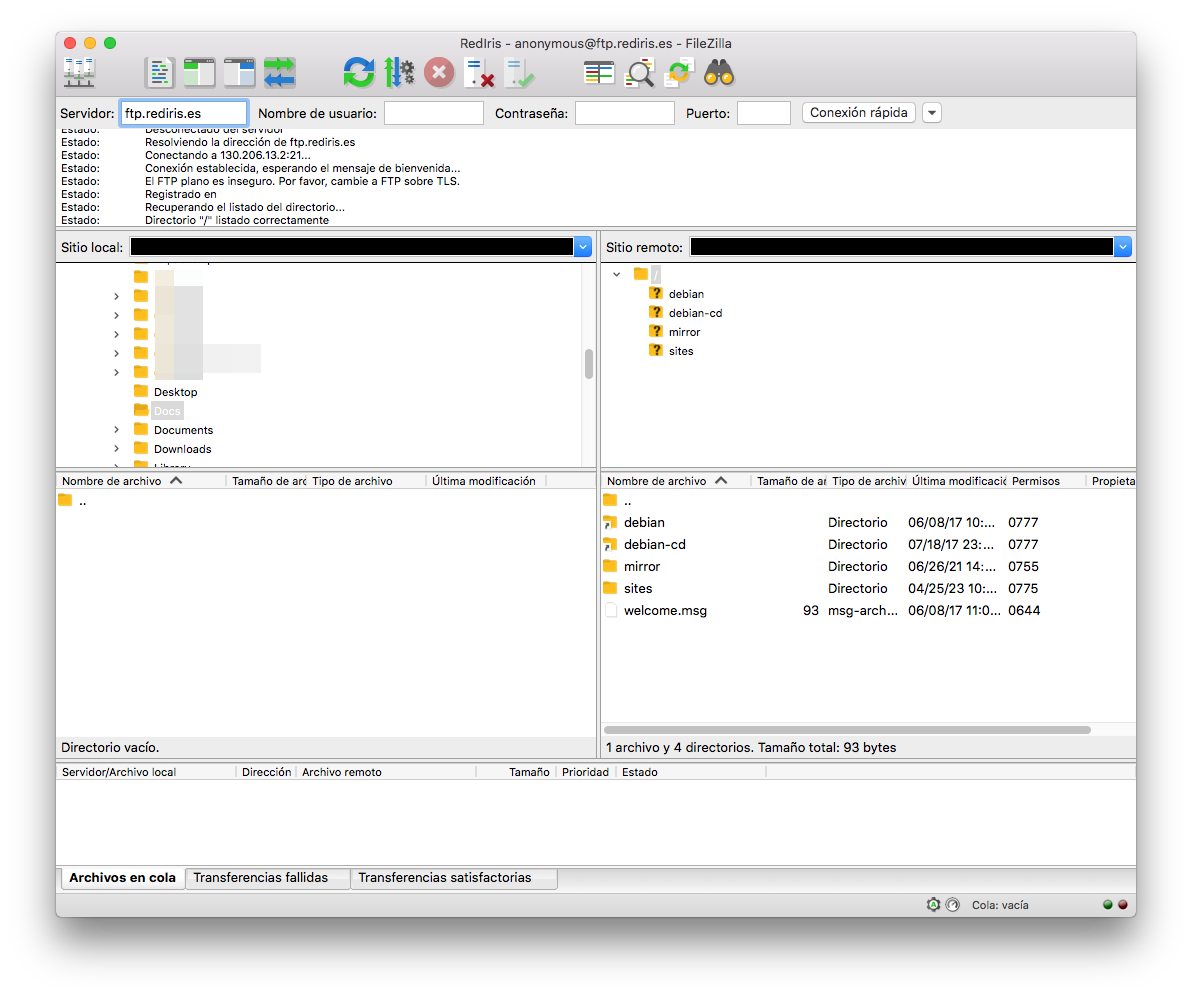Click the remote file list horizontal scrollbar

(x=847, y=730)
